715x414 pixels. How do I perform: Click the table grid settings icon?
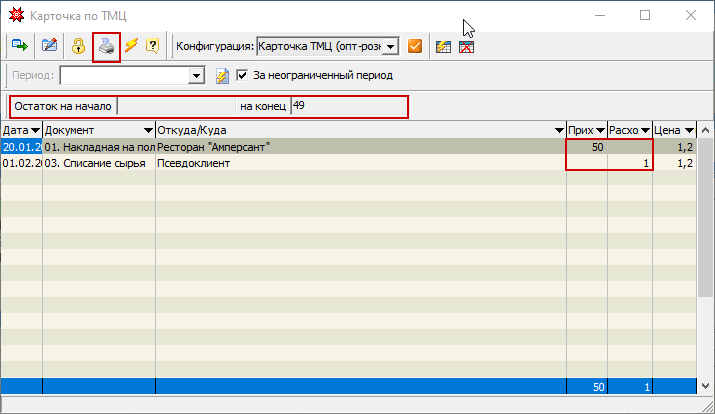[x=444, y=46]
